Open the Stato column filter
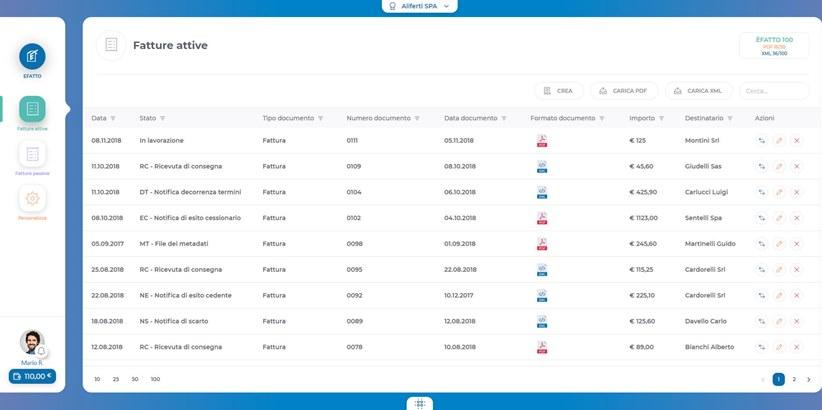Image resolution: width=822 pixels, height=410 pixels. (x=162, y=118)
